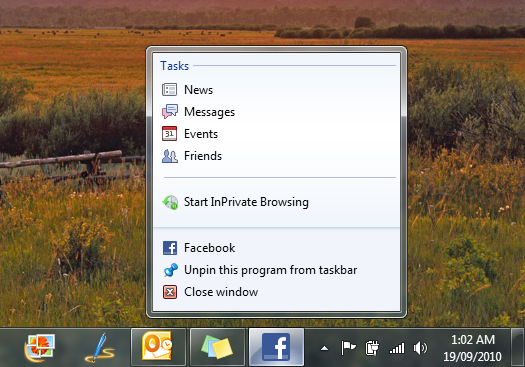The width and height of the screenshot is (525, 367).
Task: Click the power plug battery tray icon
Action: coord(372,348)
